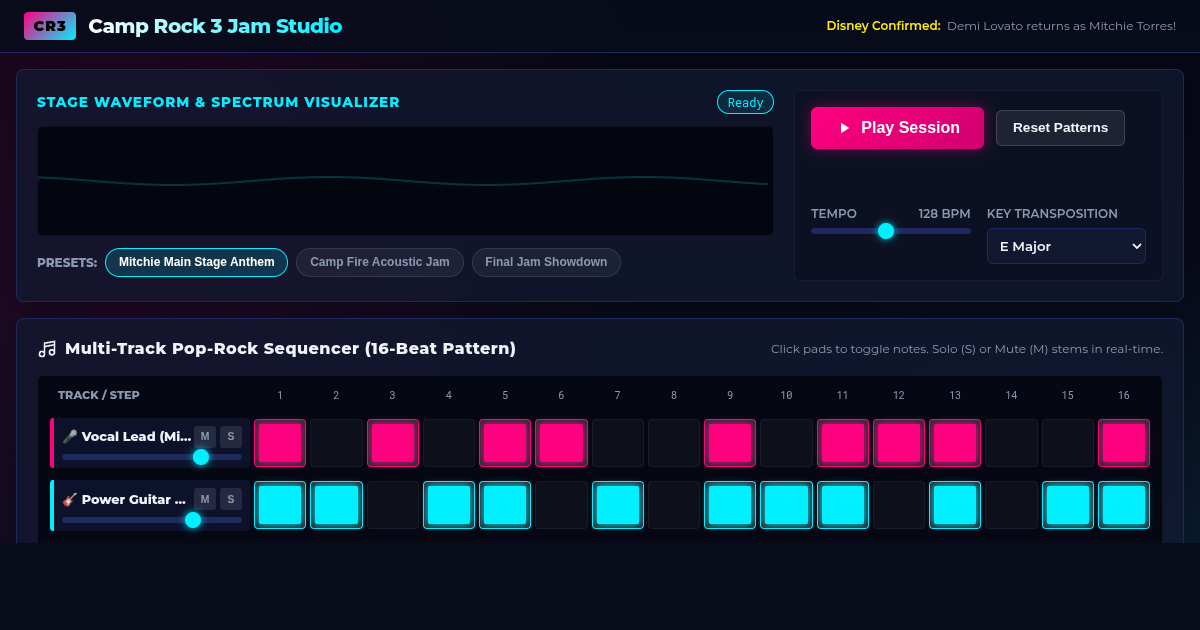Adjust Power Guitar volume slider
The width and height of the screenshot is (1200, 630).
click(152, 520)
